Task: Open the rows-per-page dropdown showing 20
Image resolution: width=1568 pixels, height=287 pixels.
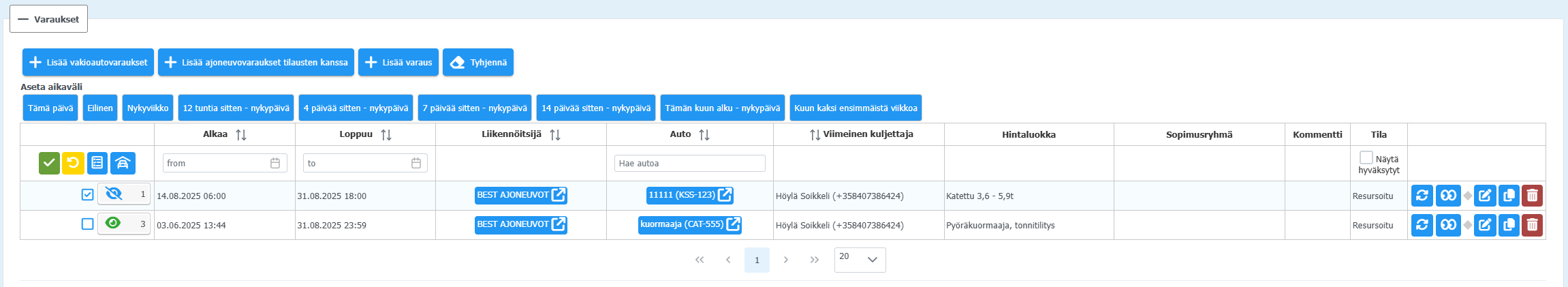Action: click(x=860, y=260)
